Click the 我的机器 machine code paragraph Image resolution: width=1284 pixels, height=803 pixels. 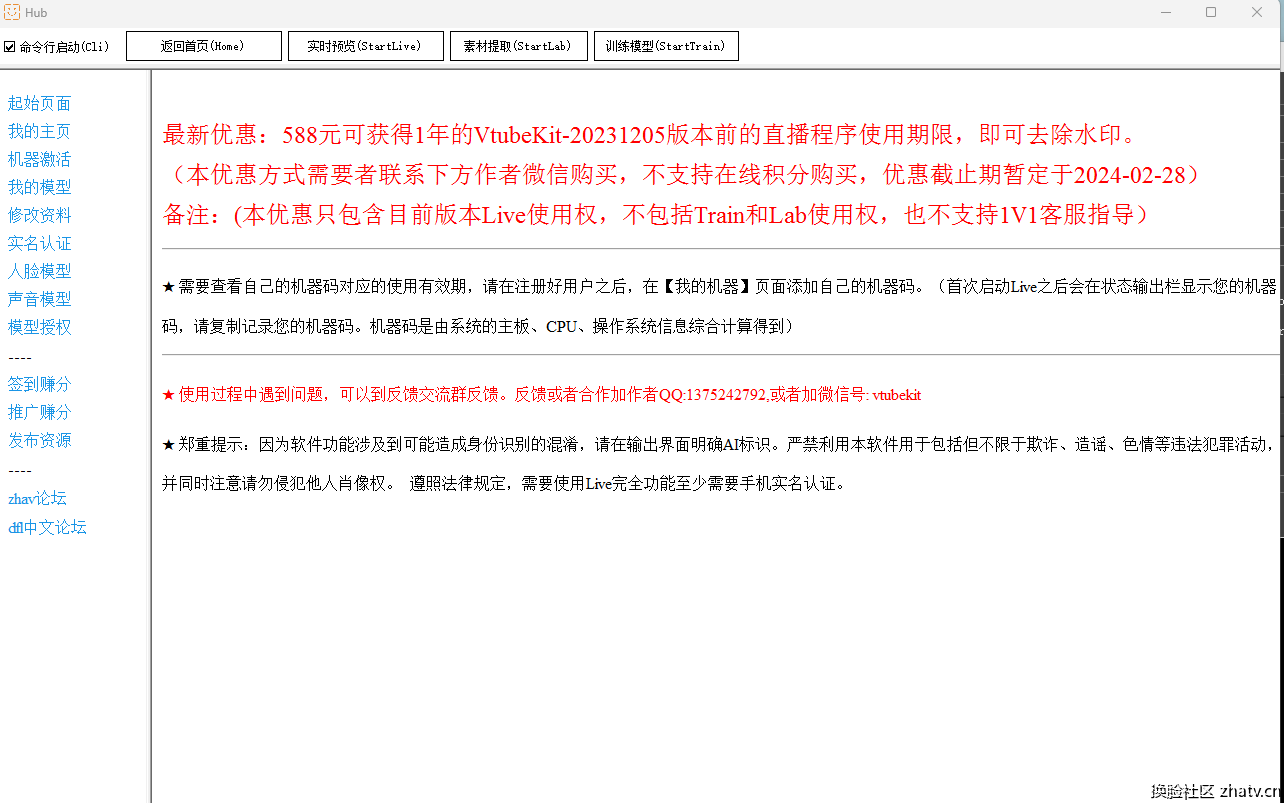click(x=719, y=307)
